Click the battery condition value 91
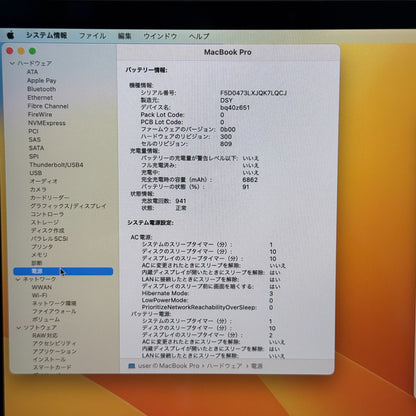 click(246, 187)
